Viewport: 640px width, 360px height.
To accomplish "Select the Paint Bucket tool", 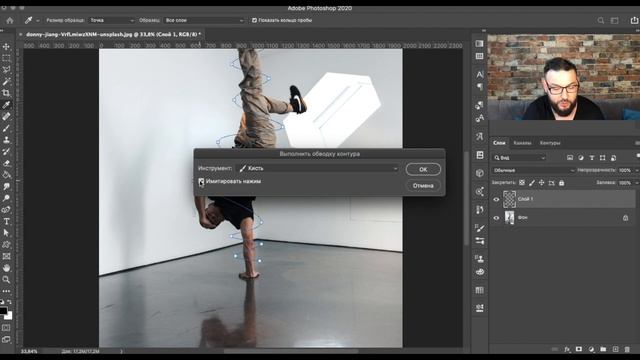I will [6, 175].
